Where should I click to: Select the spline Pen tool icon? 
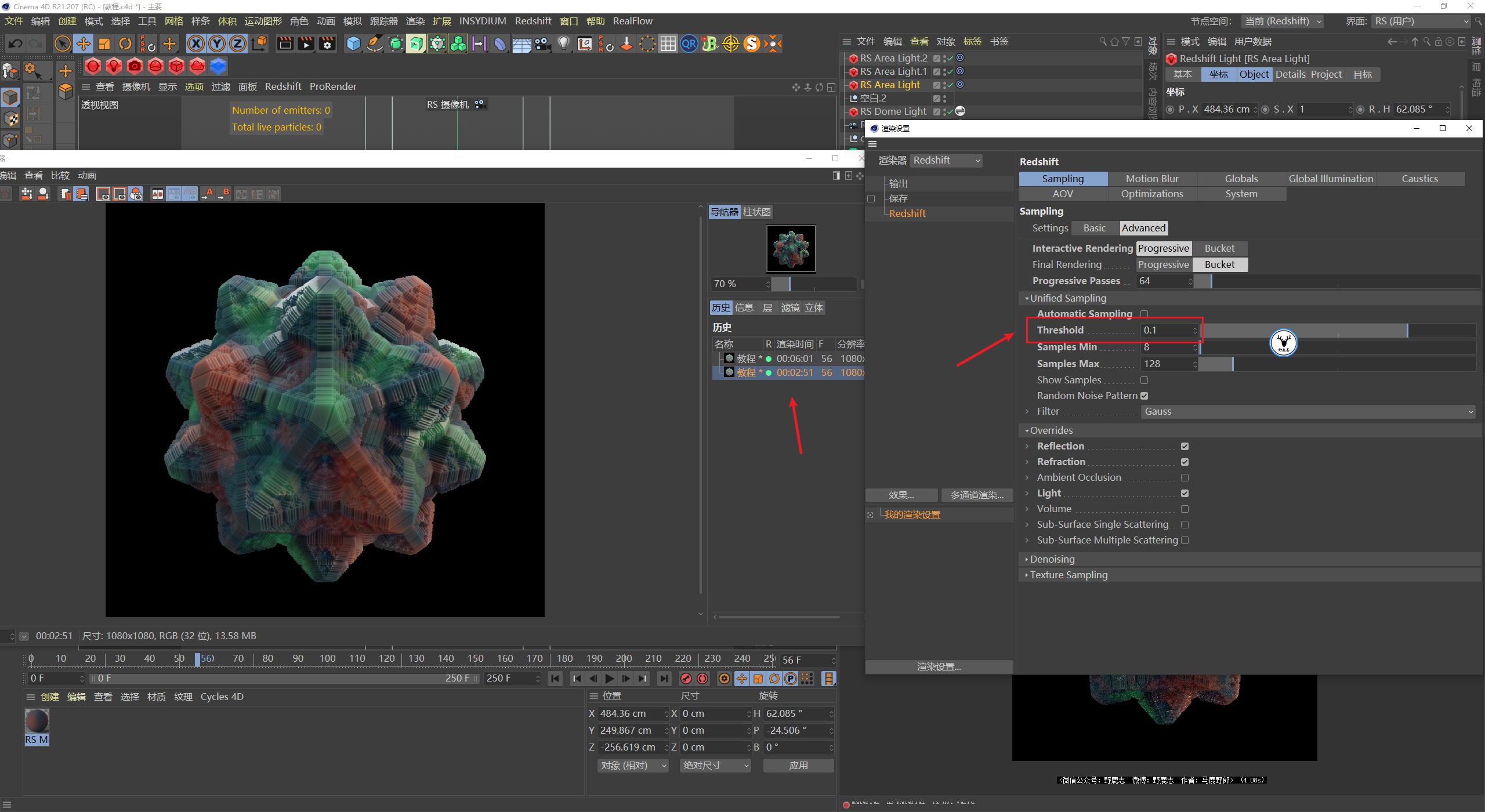[x=375, y=43]
